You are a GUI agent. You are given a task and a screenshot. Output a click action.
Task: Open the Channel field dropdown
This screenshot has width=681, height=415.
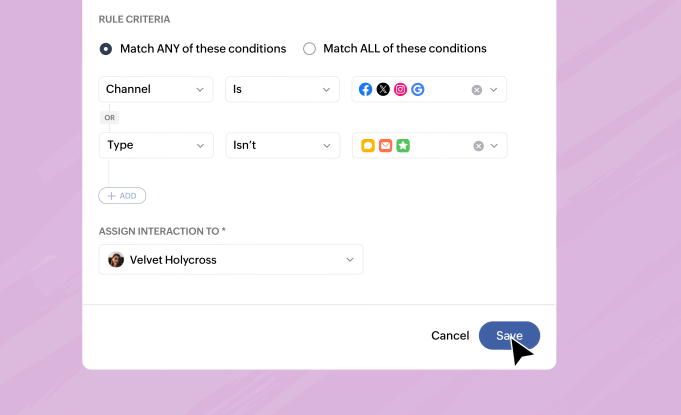pos(156,89)
